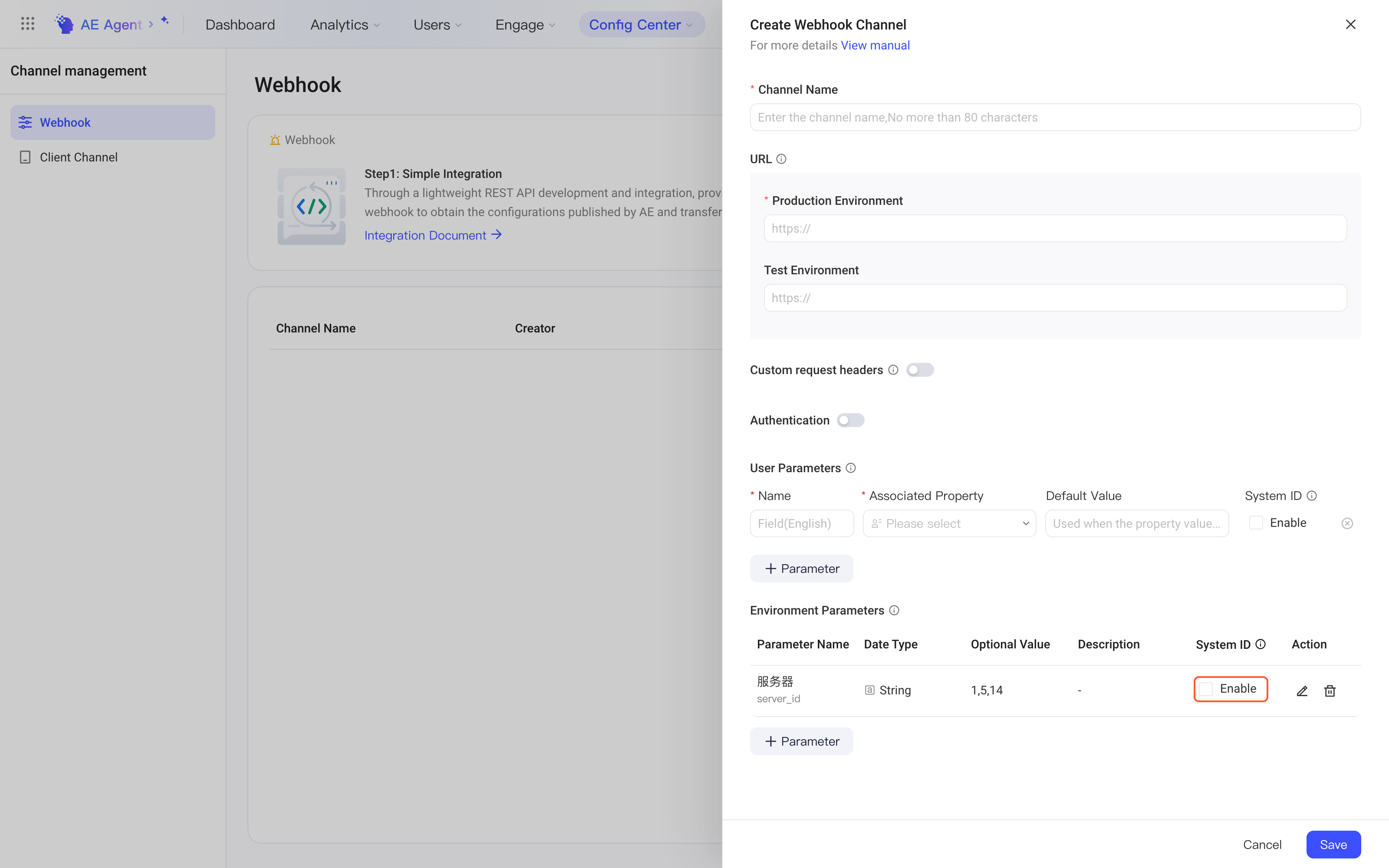Edit the server_id parameter with pencil icon
This screenshot has width=1389, height=868.
tap(1302, 690)
